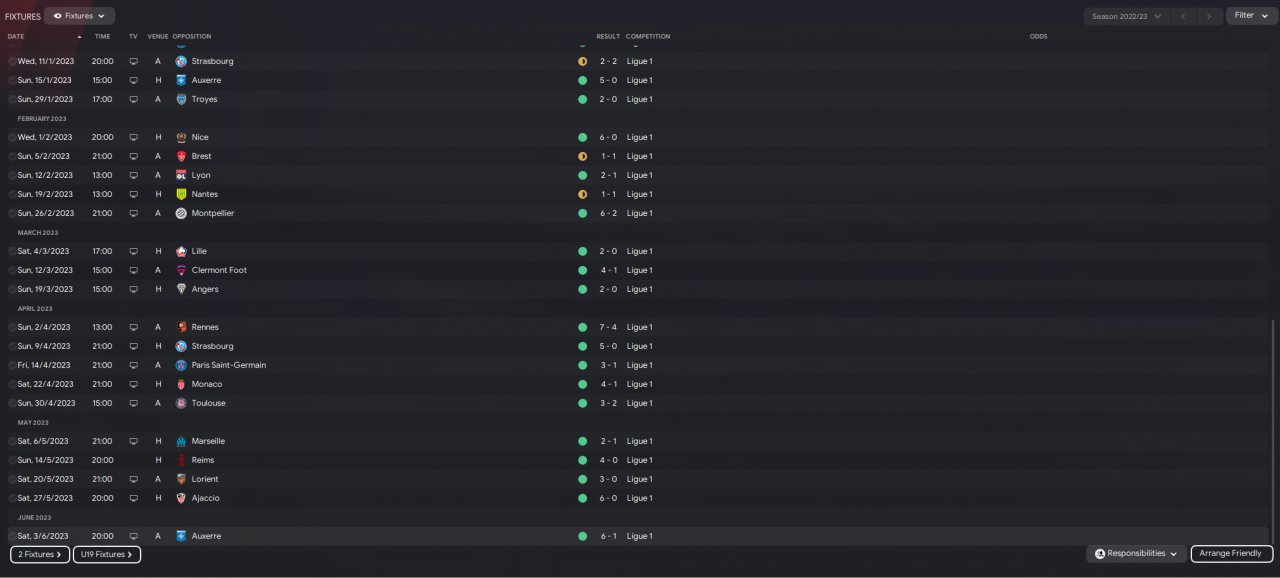Click the Lyon club badge
1280x578 pixels.
coord(181,175)
